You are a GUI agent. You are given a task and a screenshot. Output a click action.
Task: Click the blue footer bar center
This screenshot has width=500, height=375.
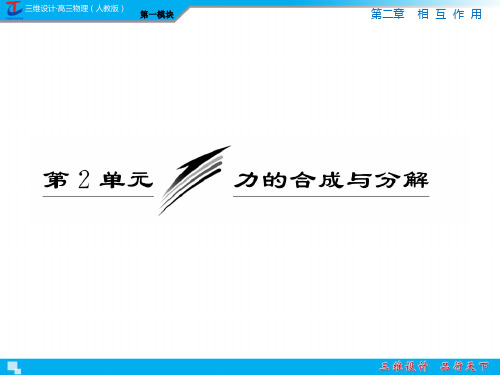pyautogui.click(x=250, y=367)
